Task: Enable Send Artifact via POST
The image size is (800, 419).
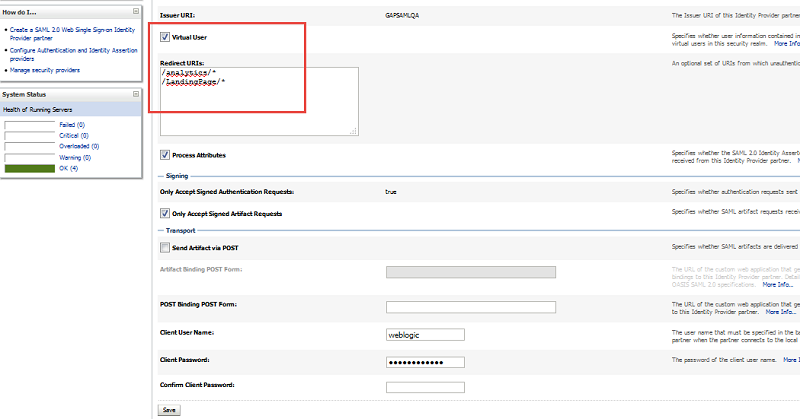Action: click(x=165, y=247)
